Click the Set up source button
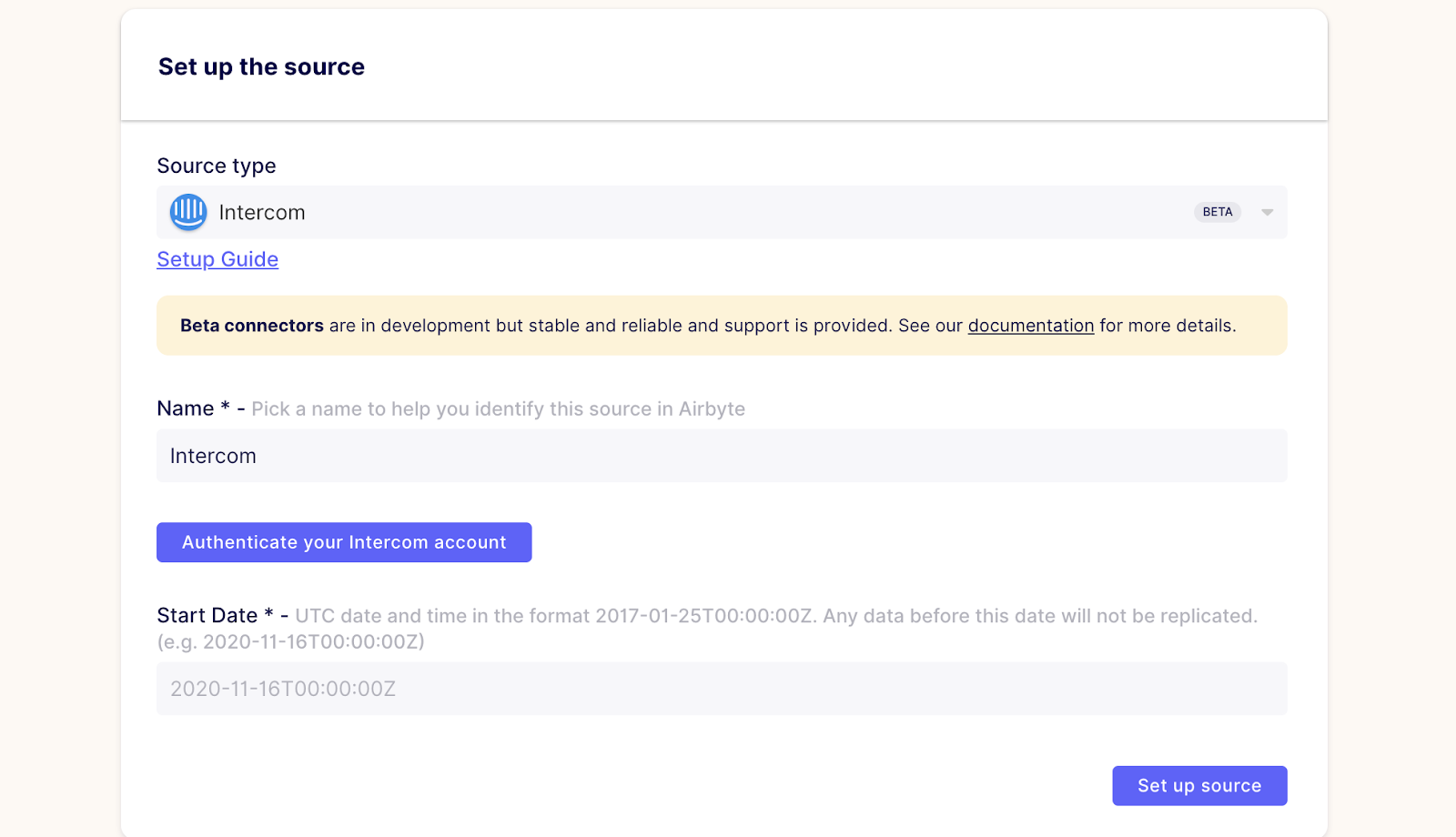Image resolution: width=1456 pixels, height=837 pixels. tap(1199, 785)
